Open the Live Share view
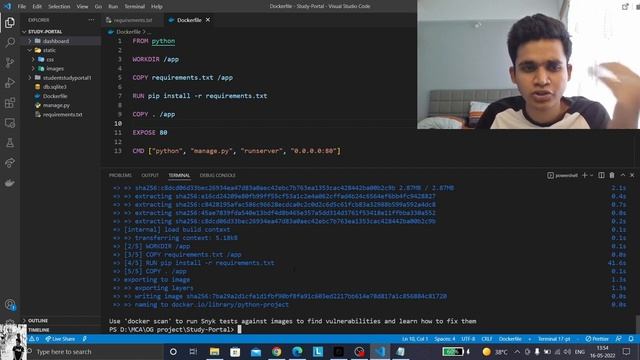Screen dimensions: 640x360 point(10,163)
